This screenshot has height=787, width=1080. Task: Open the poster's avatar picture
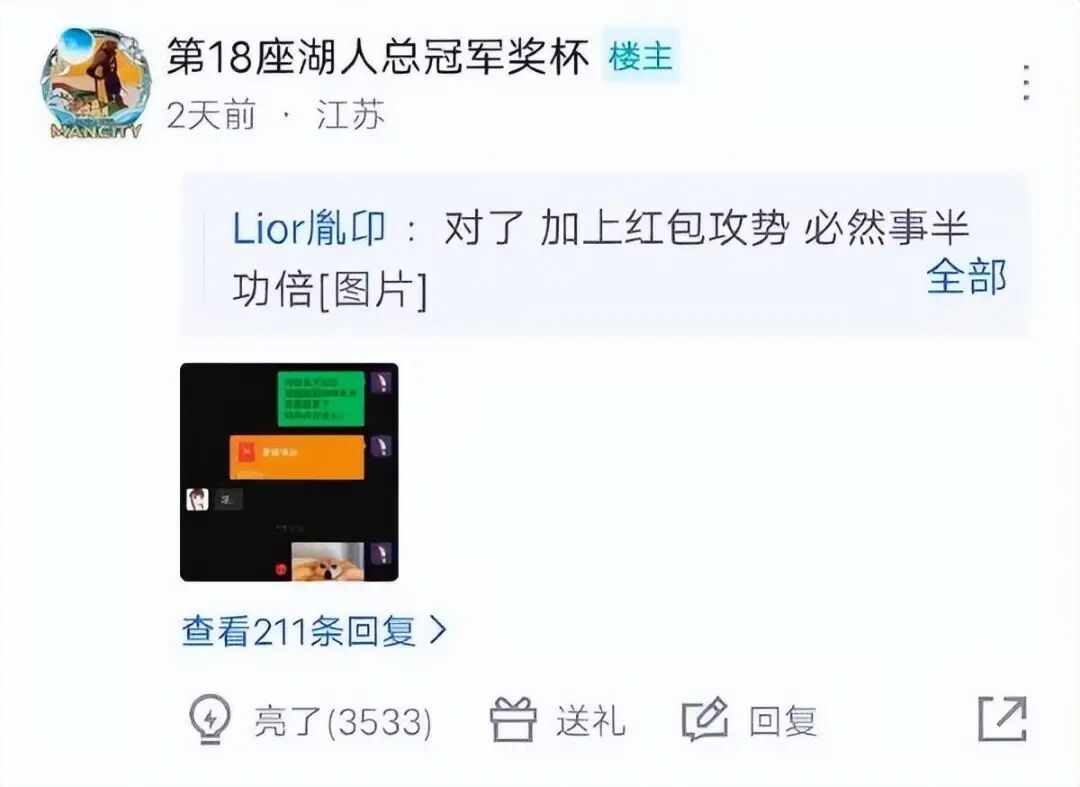(96, 83)
